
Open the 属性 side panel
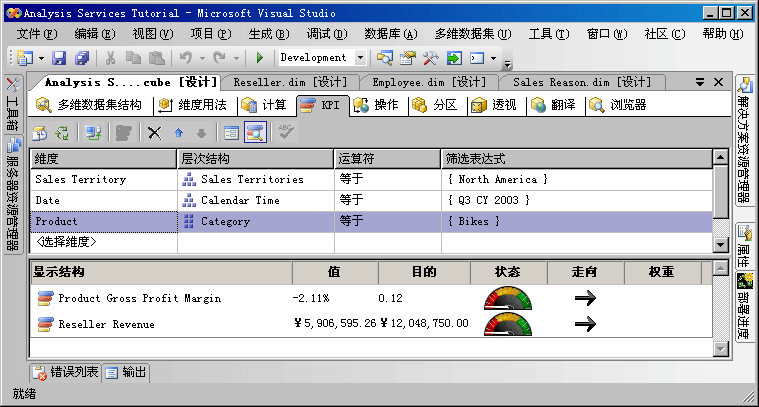tap(744, 246)
